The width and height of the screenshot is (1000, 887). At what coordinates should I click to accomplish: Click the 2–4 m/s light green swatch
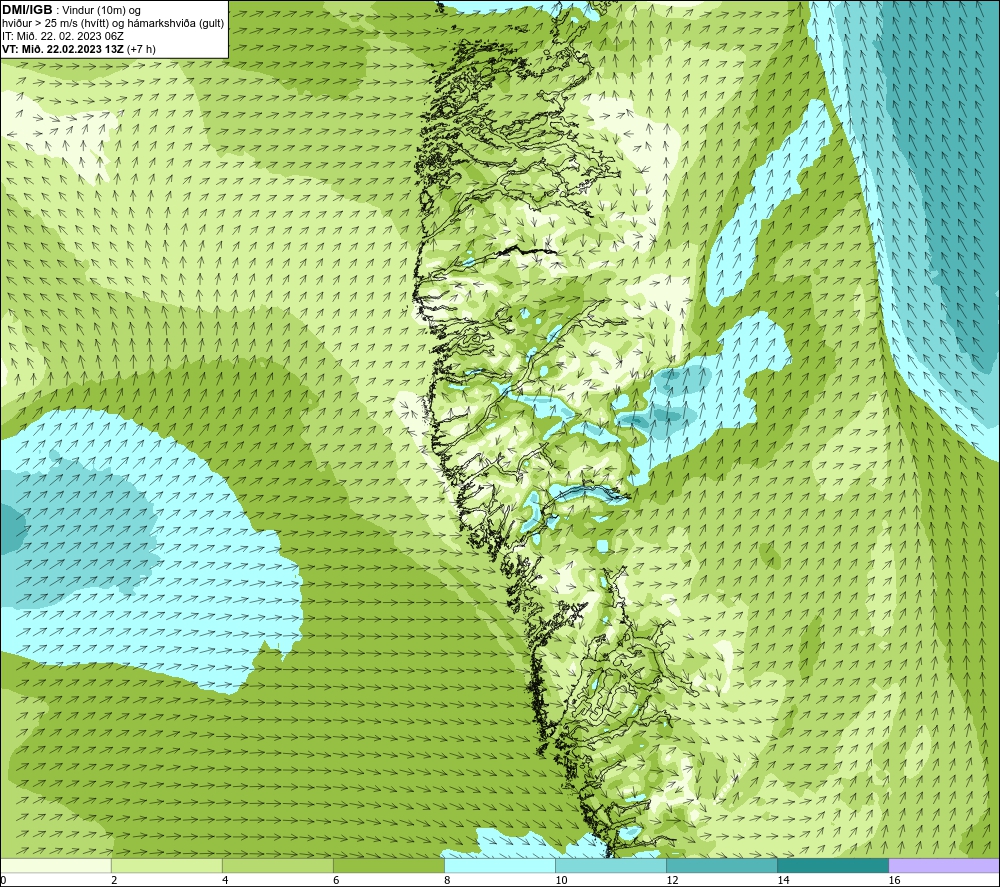tap(167, 866)
